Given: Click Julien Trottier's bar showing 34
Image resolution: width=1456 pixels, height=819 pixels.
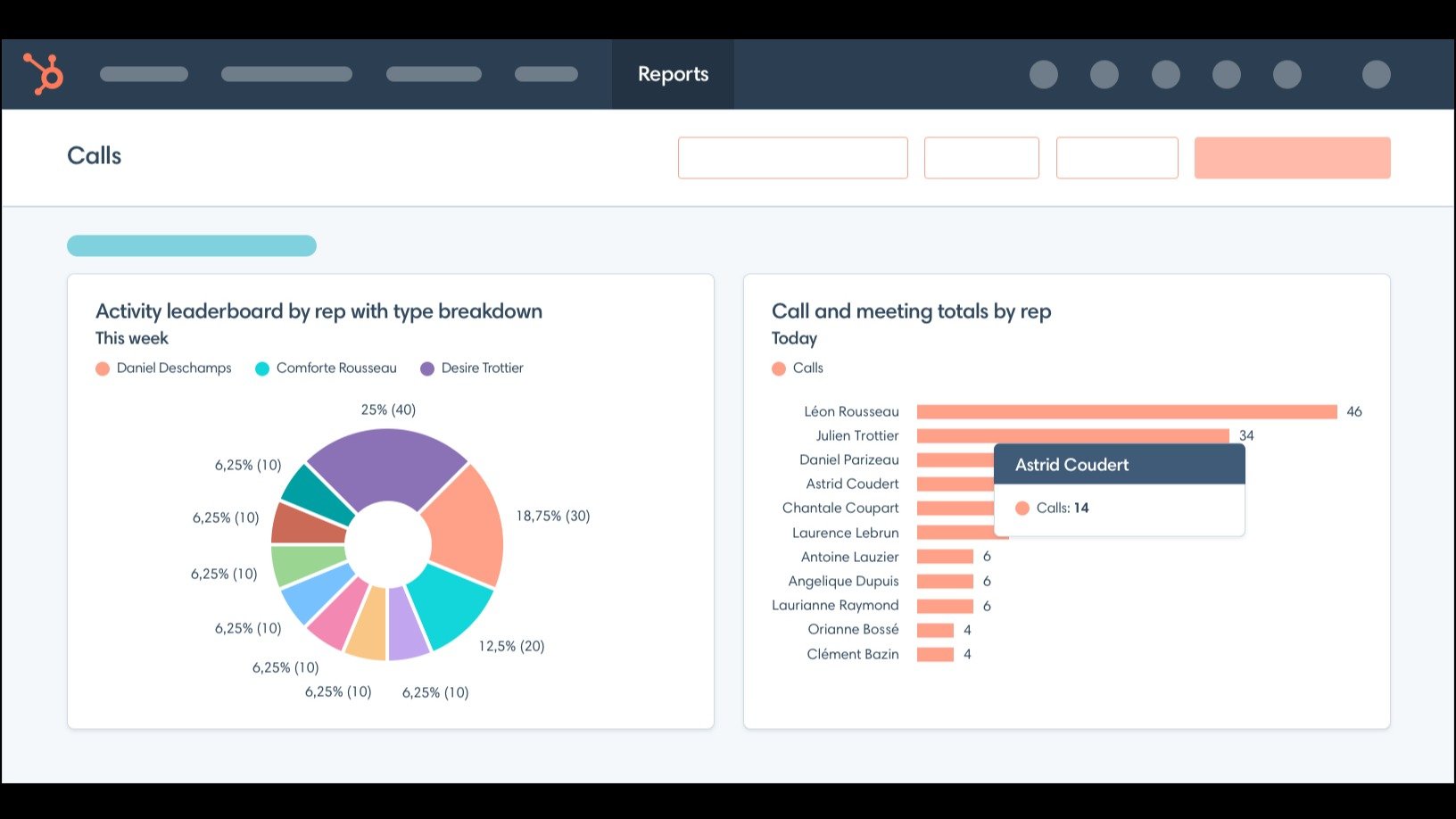Looking at the screenshot, I should [1072, 435].
